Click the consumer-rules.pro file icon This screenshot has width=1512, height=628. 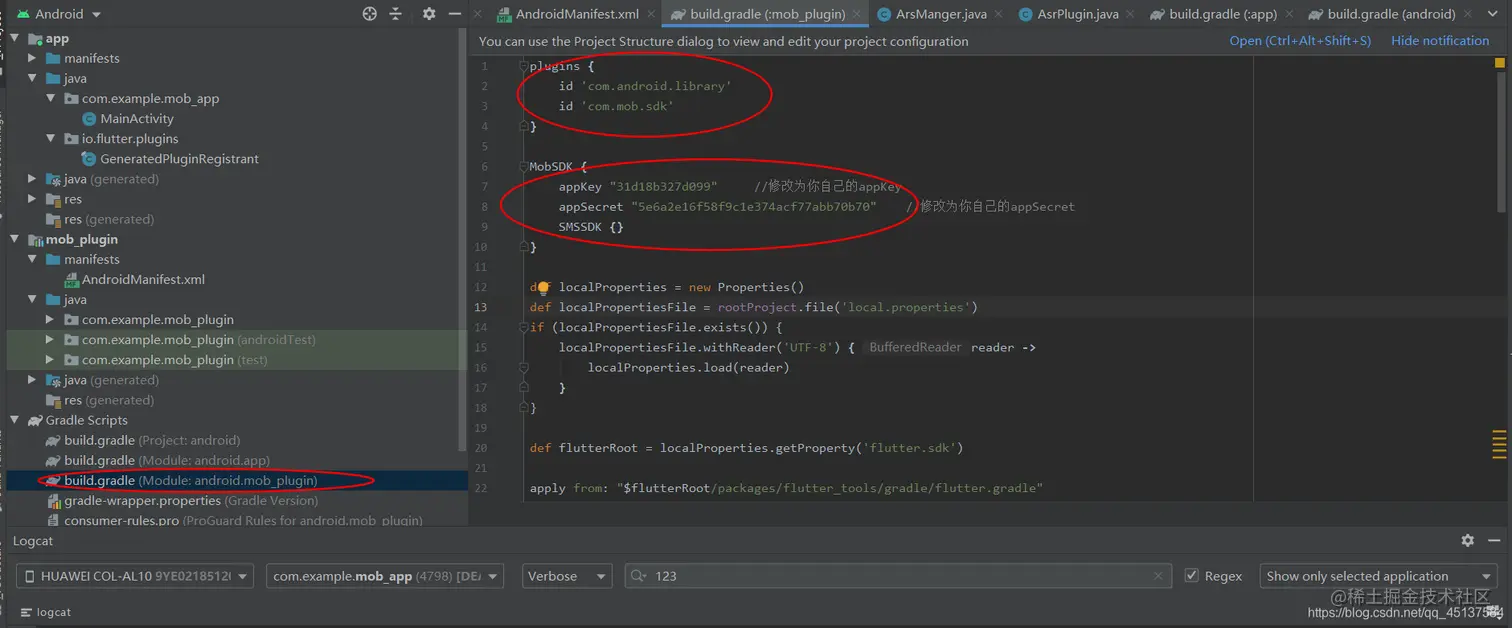(x=53, y=521)
